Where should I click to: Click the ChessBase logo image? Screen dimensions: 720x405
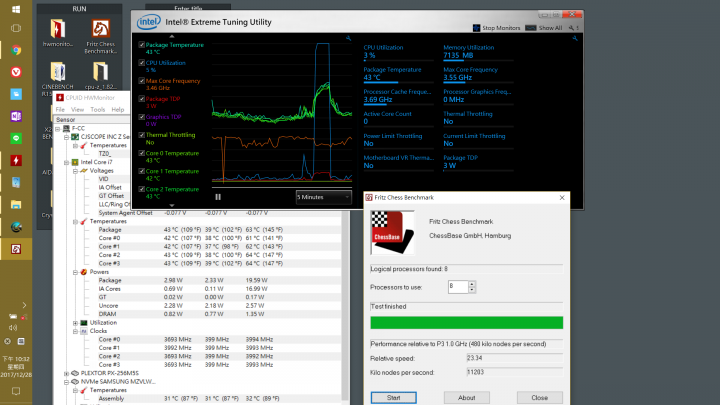pyautogui.click(x=393, y=232)
